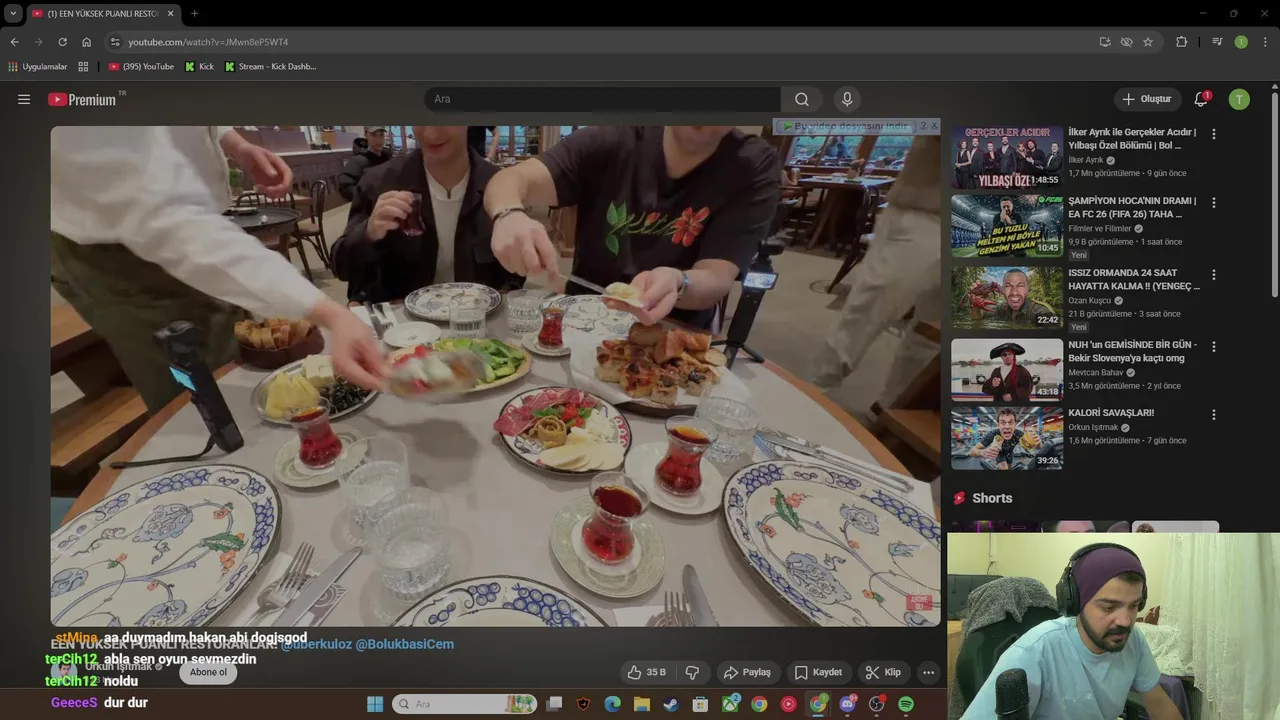The image size is (1280, 720).
Task: Click the Shorts section heading
Action: (992, 498)
